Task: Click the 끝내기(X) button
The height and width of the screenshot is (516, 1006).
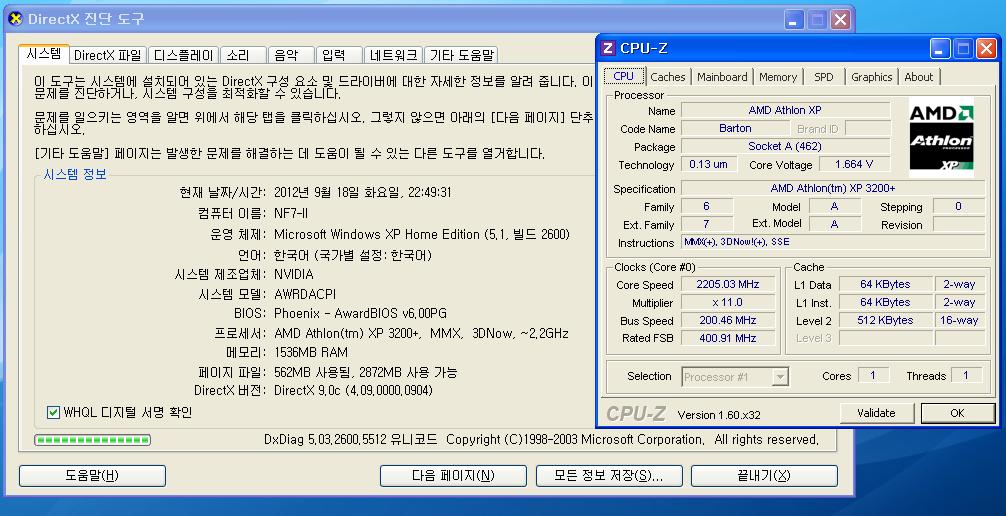Action: (x=764, y=476)
